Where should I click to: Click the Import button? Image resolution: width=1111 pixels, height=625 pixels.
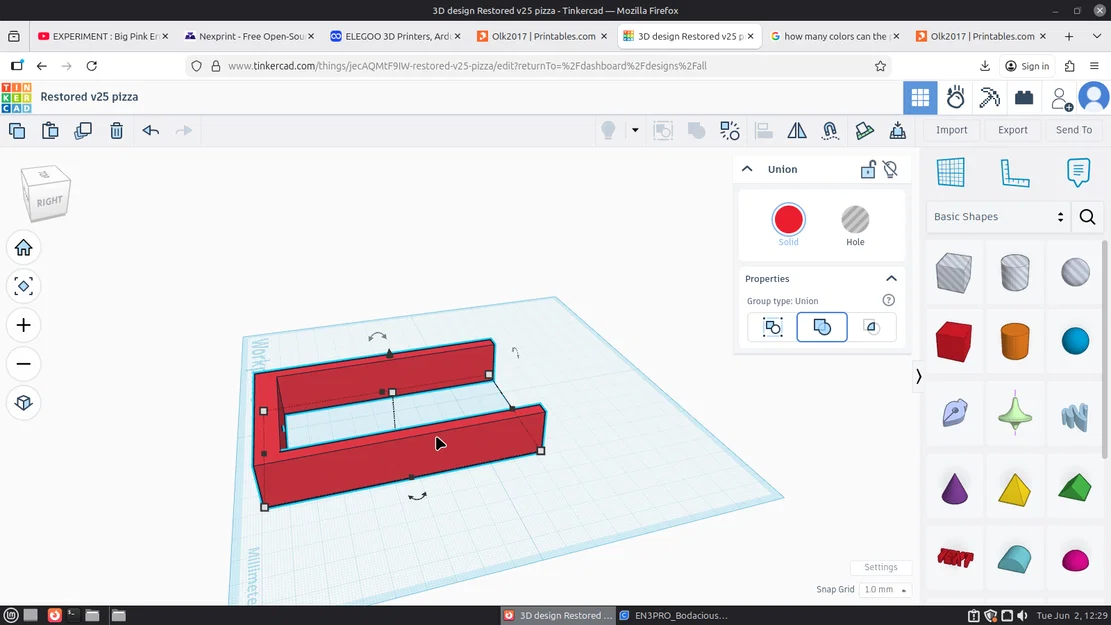(x=952, y=130)
